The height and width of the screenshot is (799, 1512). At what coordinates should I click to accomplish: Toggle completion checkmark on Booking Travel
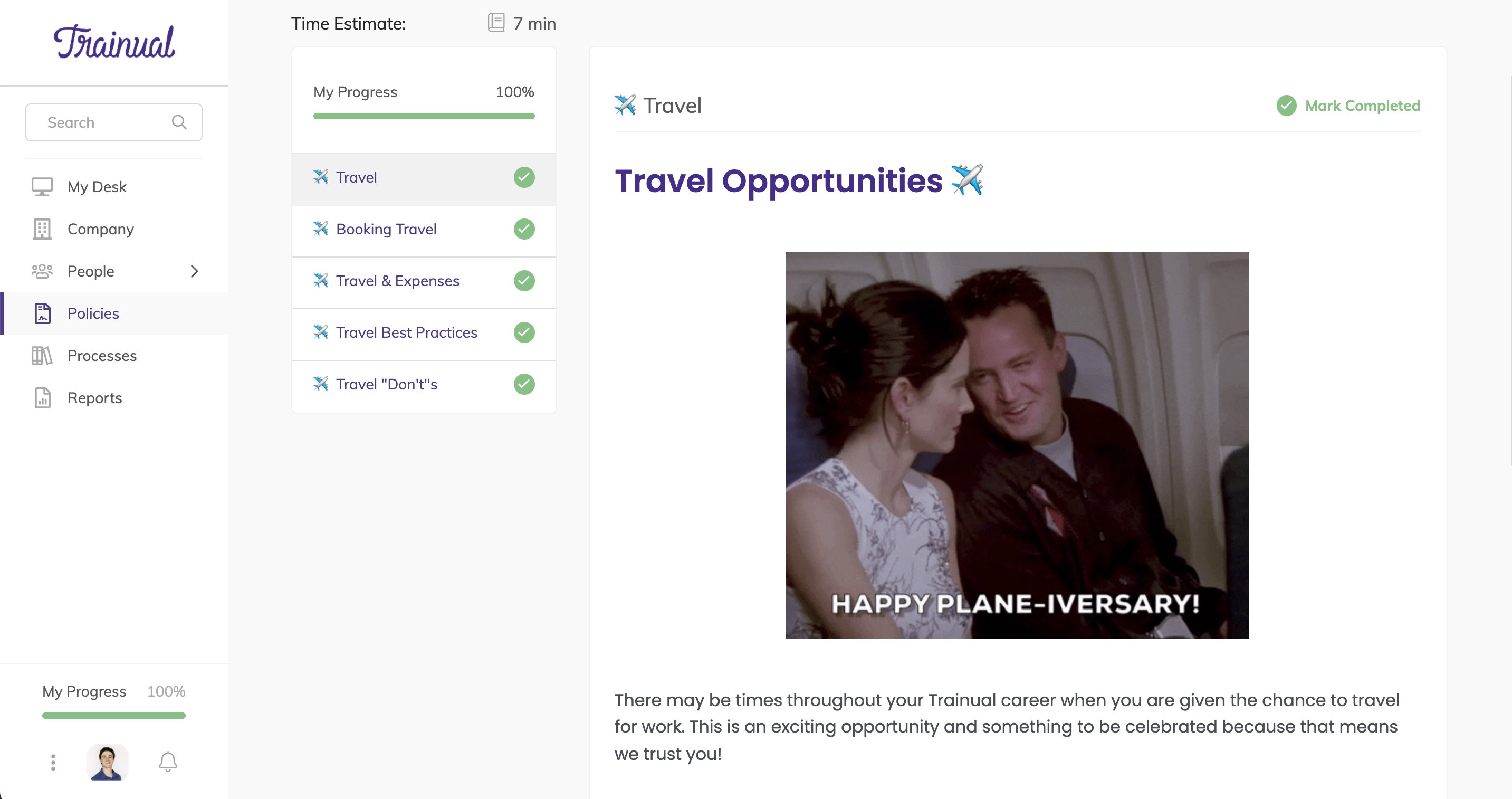(524, 229)
